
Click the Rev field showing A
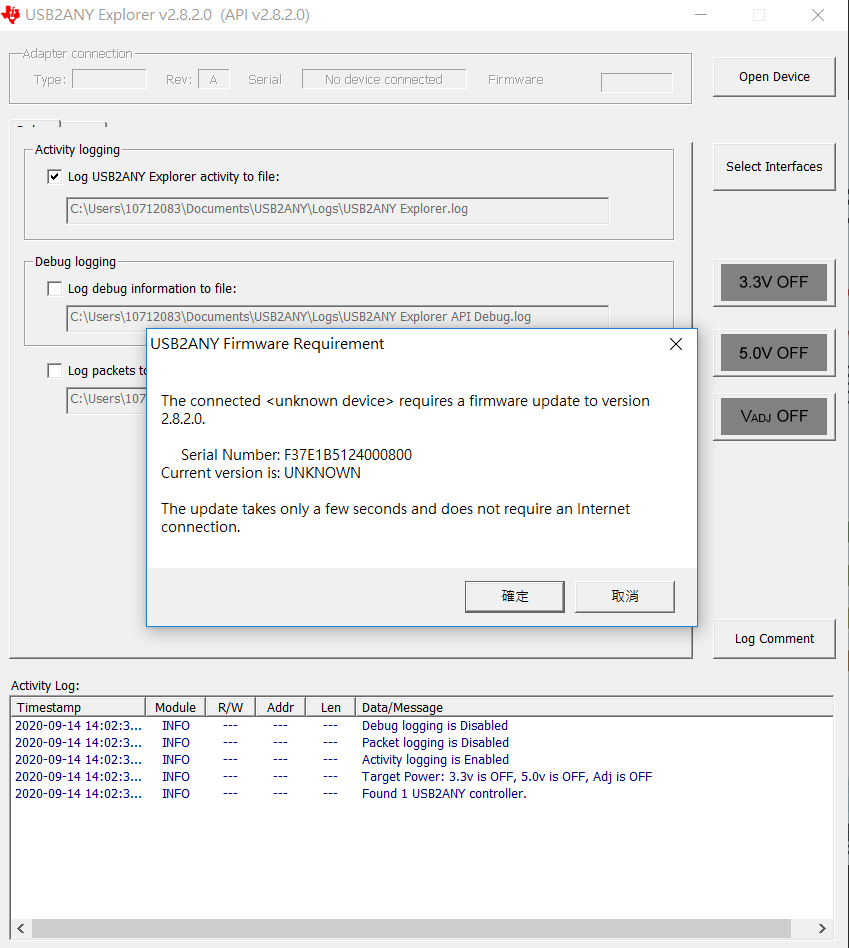tap(213, 79)
